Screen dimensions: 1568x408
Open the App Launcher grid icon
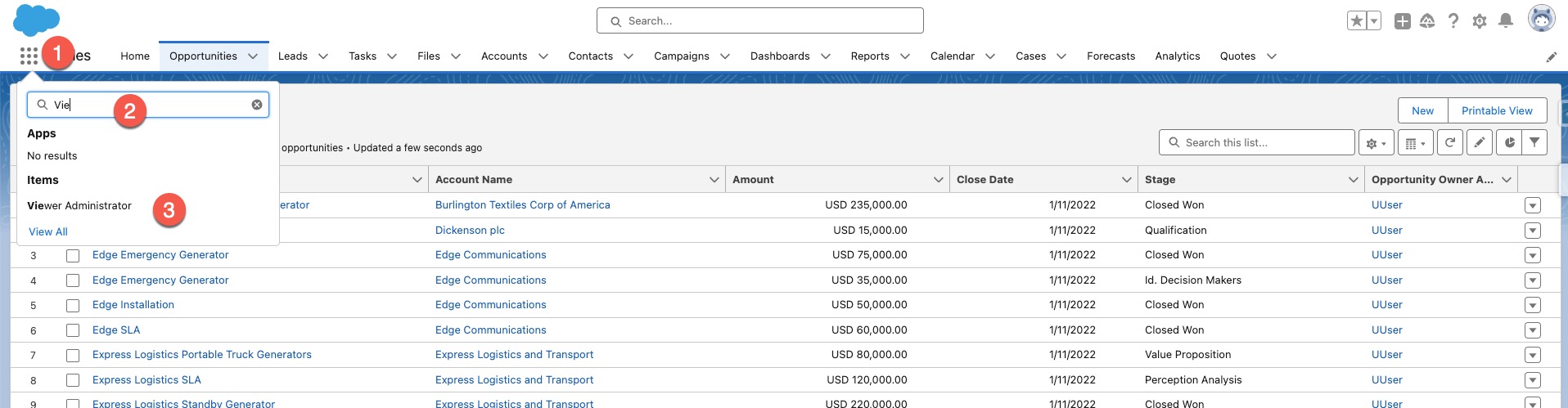29,56
